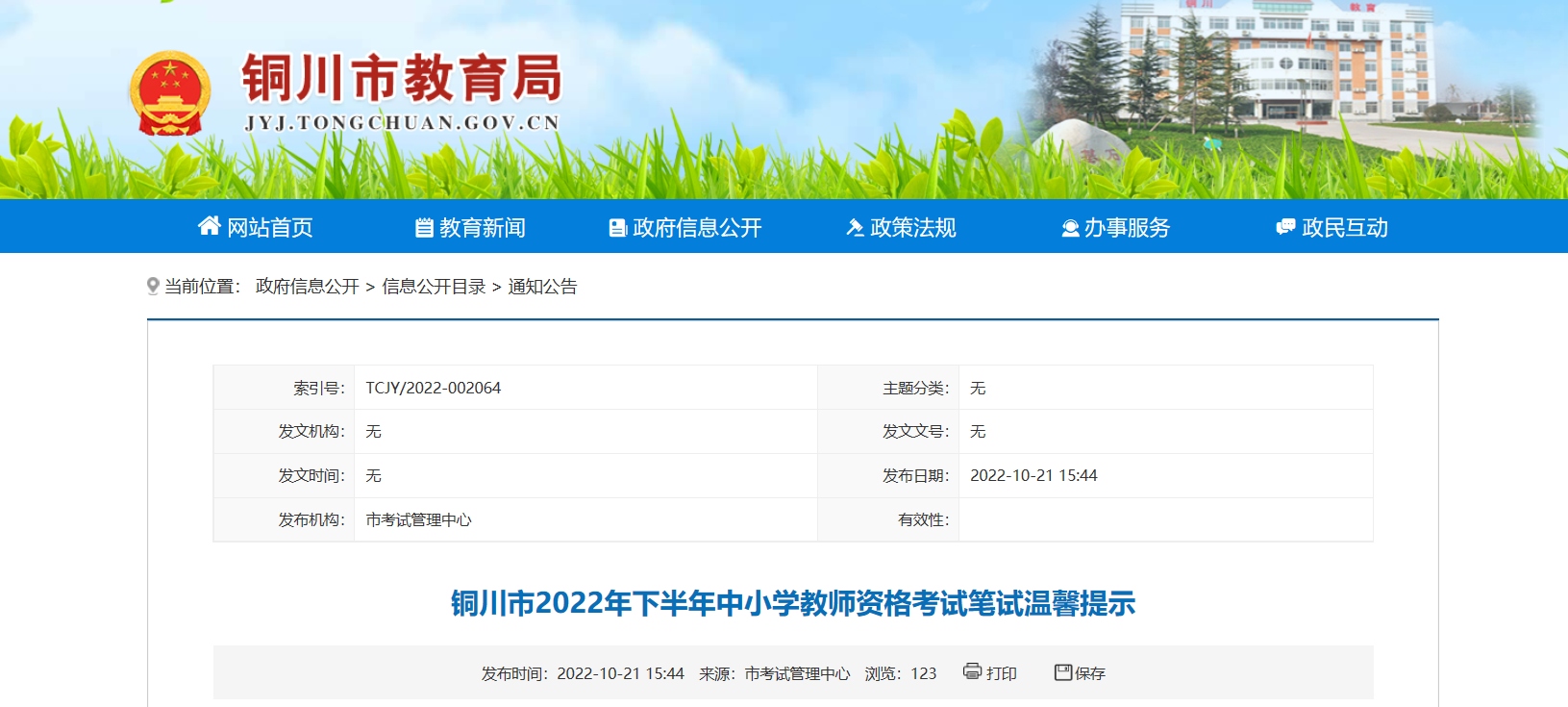Click the printer icon
Viewport: 1568px width, 707px height.
[973, 671]
